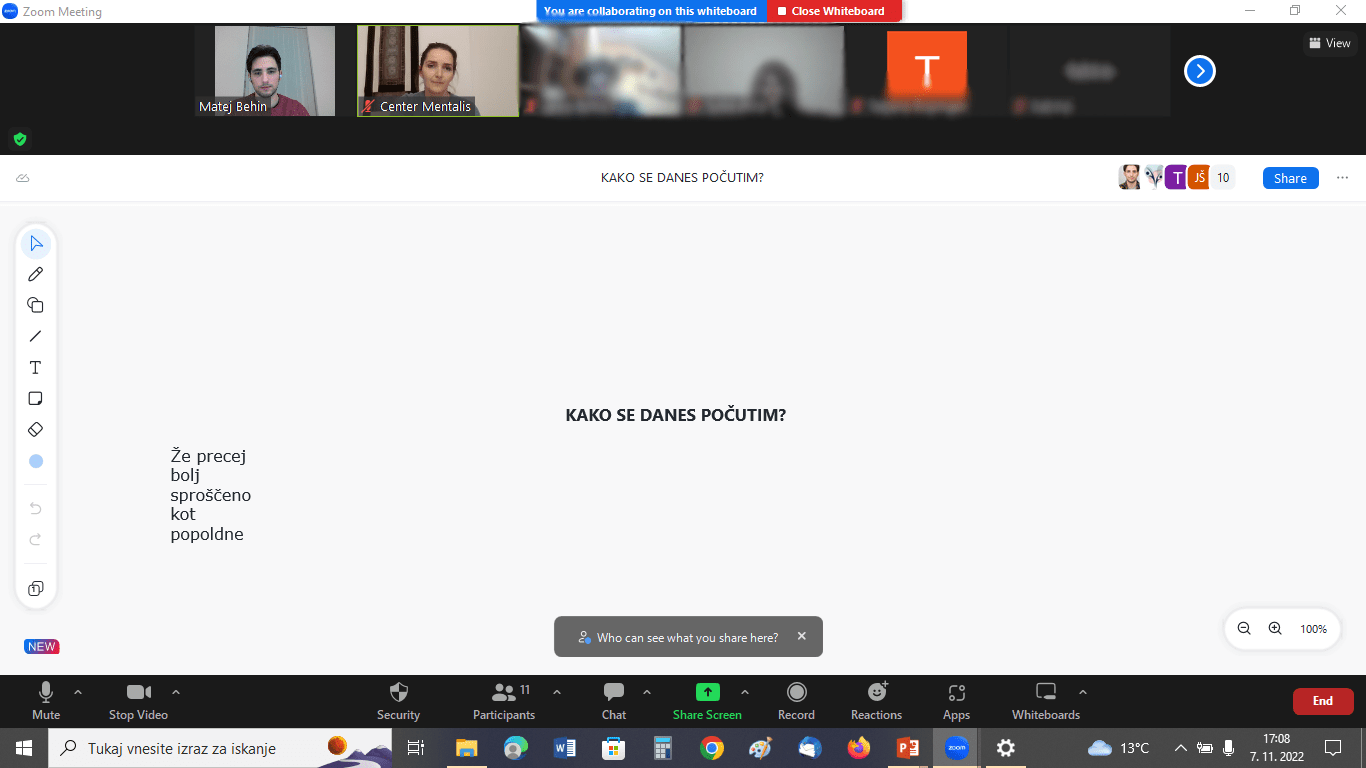Start recording with Record button

(x=796, y=700)
